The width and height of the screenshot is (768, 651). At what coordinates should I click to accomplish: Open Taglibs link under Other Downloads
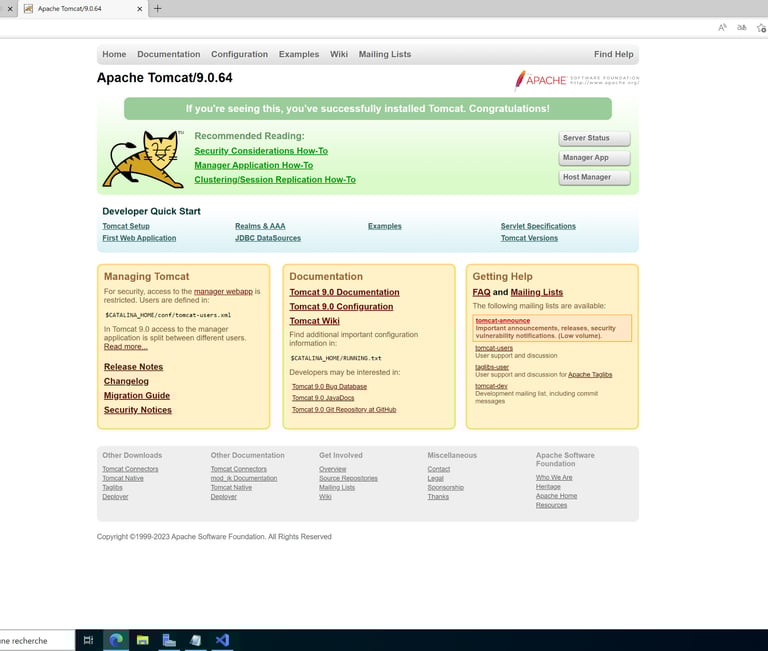112,487
